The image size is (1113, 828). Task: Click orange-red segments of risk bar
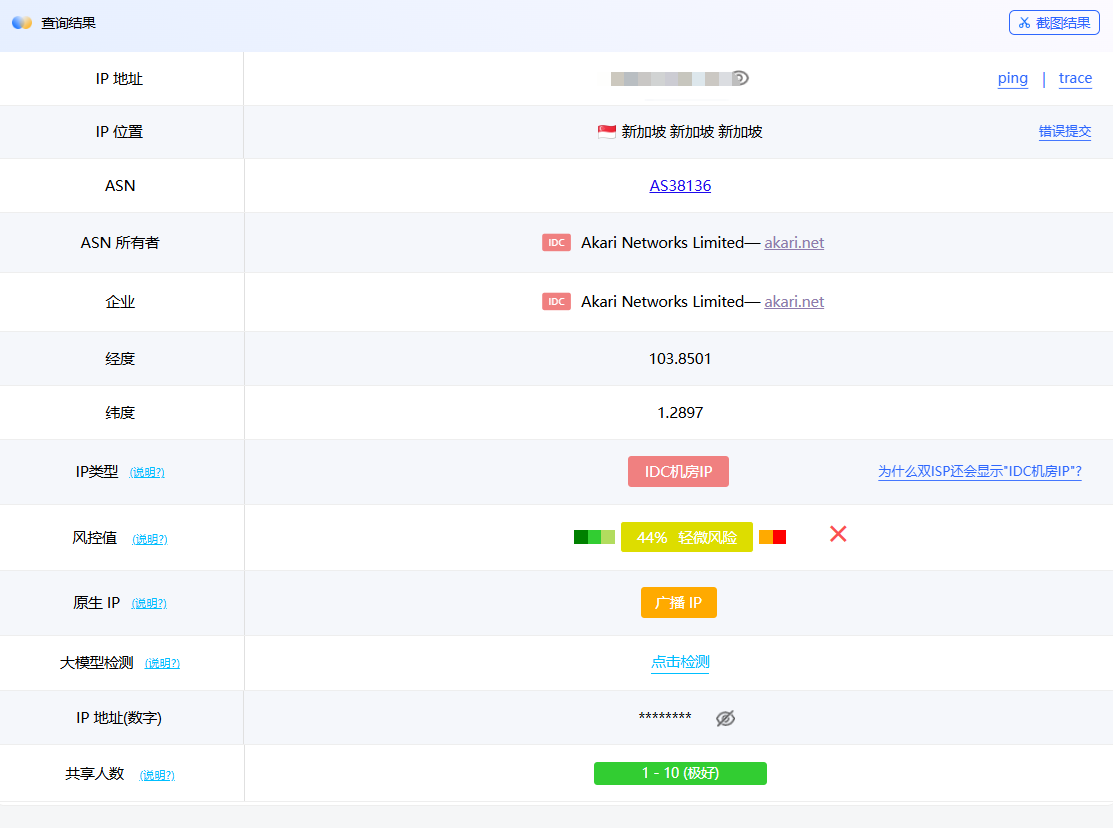772,537
